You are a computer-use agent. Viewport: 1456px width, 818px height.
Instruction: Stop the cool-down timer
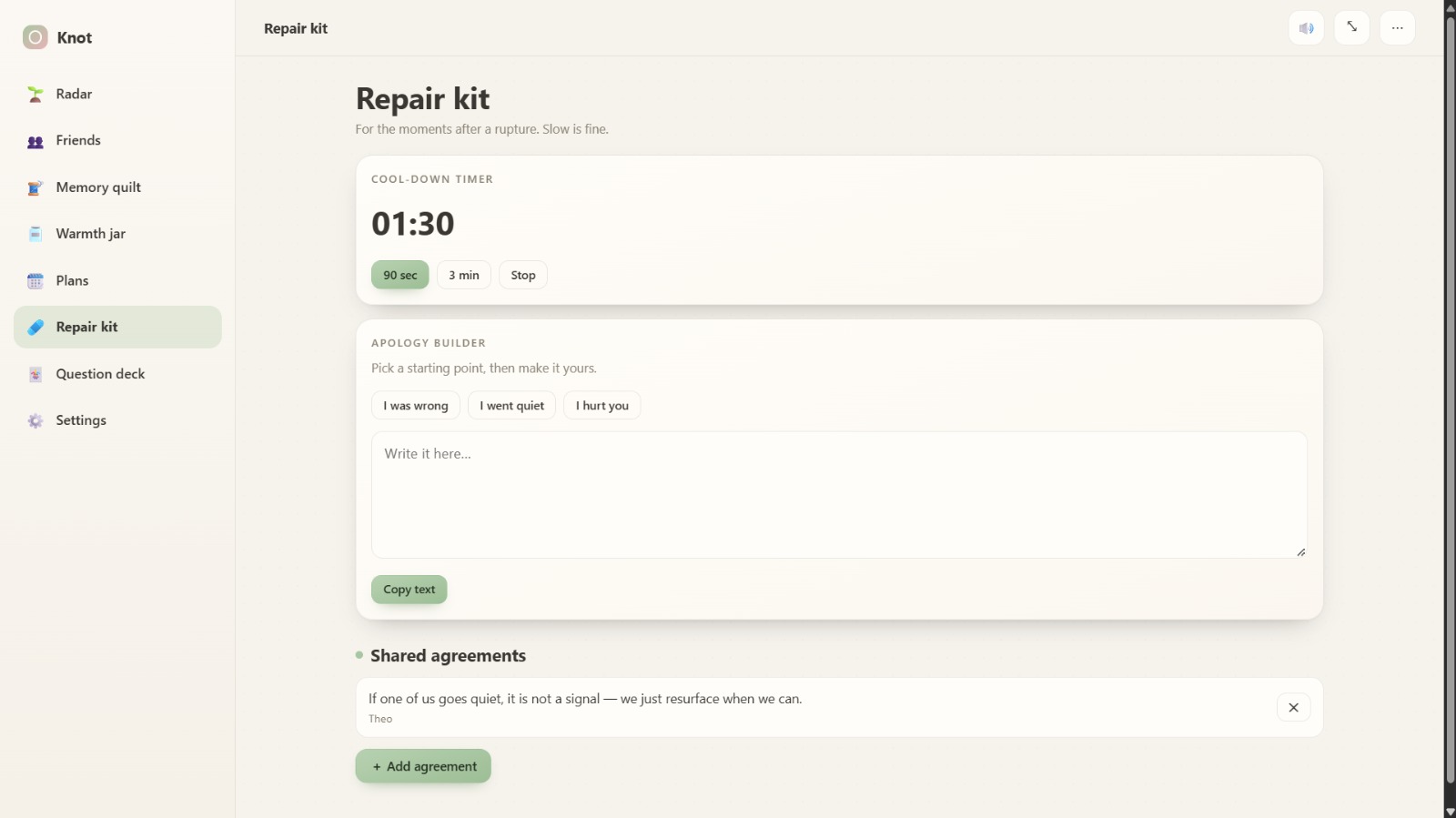[523, 275]
